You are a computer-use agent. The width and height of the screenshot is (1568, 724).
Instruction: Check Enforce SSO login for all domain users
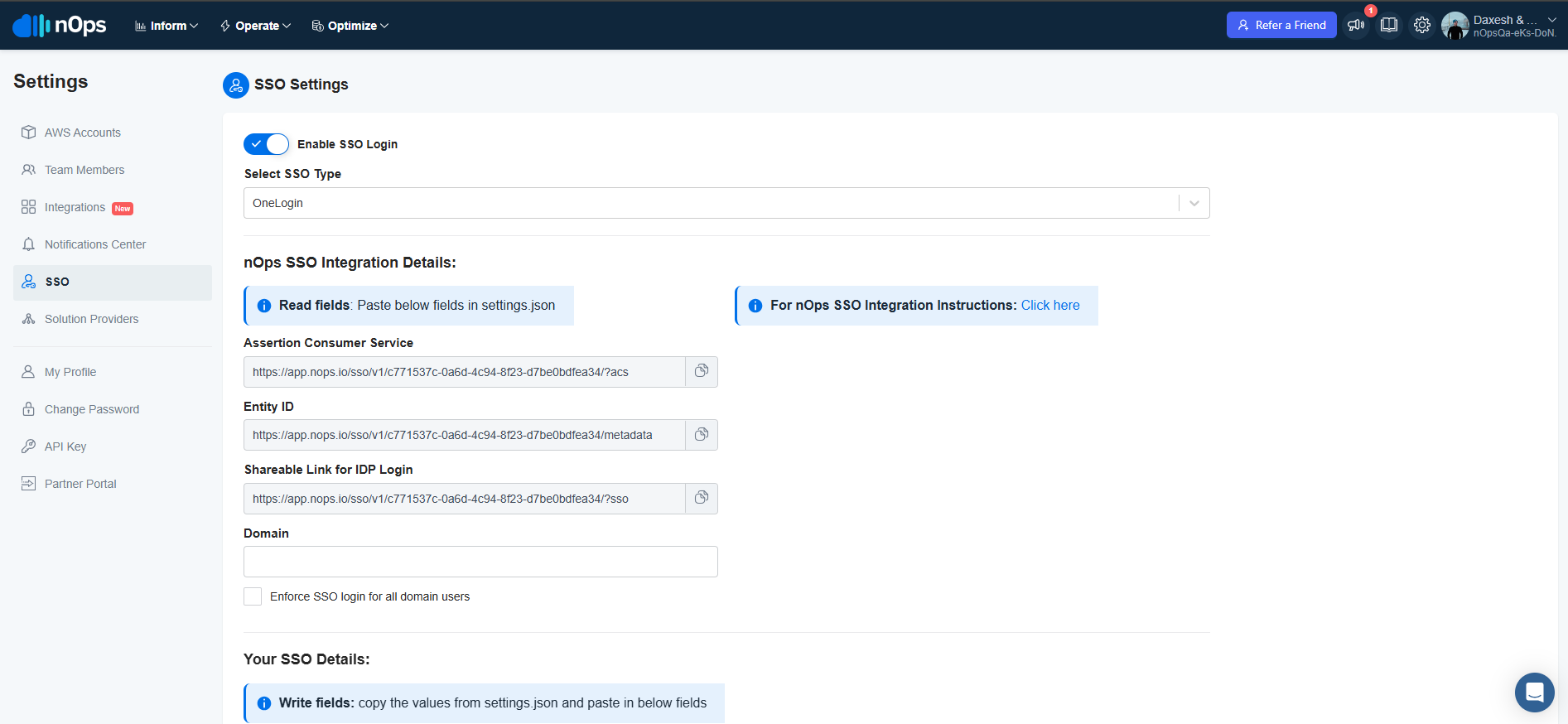coord(253,596)
